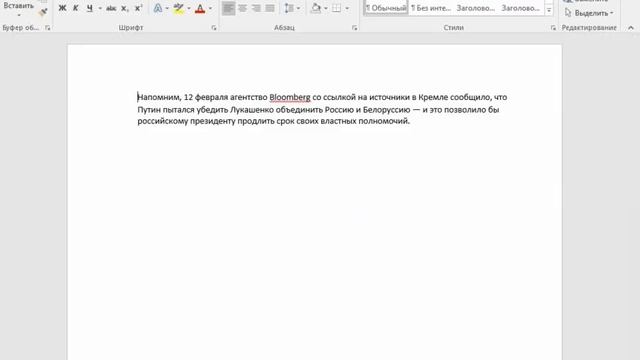Viewport: 640px width, 360px height.
Task: Align paragraph text right
Action: pos(256,8)
